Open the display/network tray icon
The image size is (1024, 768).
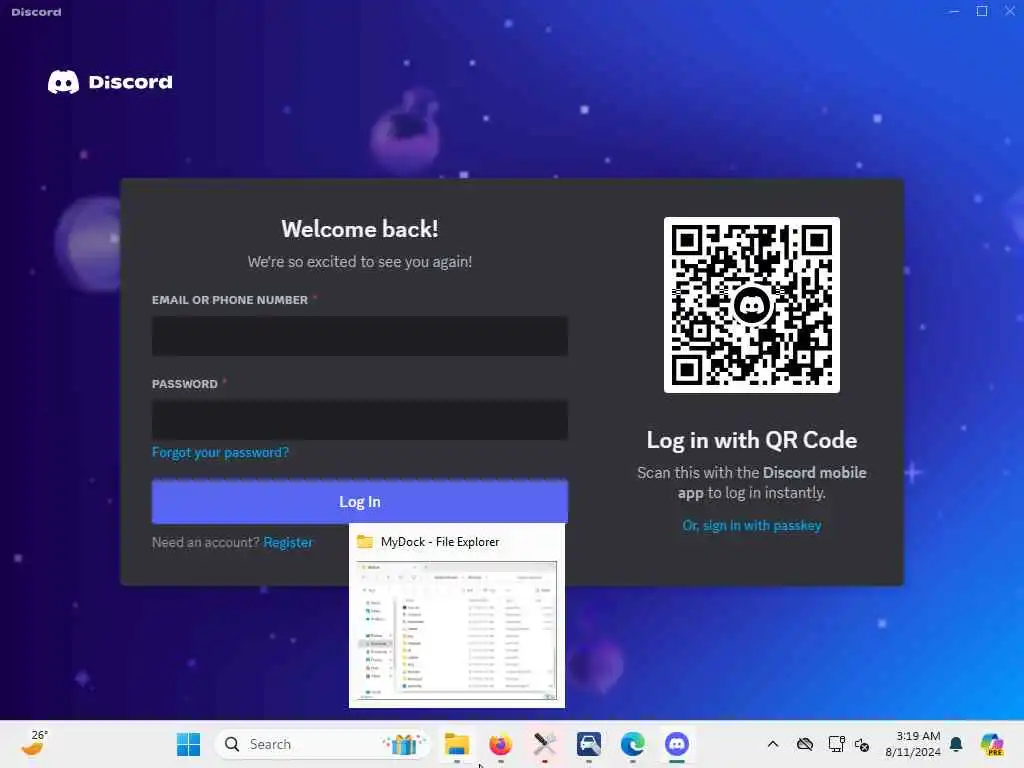[837, 744]
